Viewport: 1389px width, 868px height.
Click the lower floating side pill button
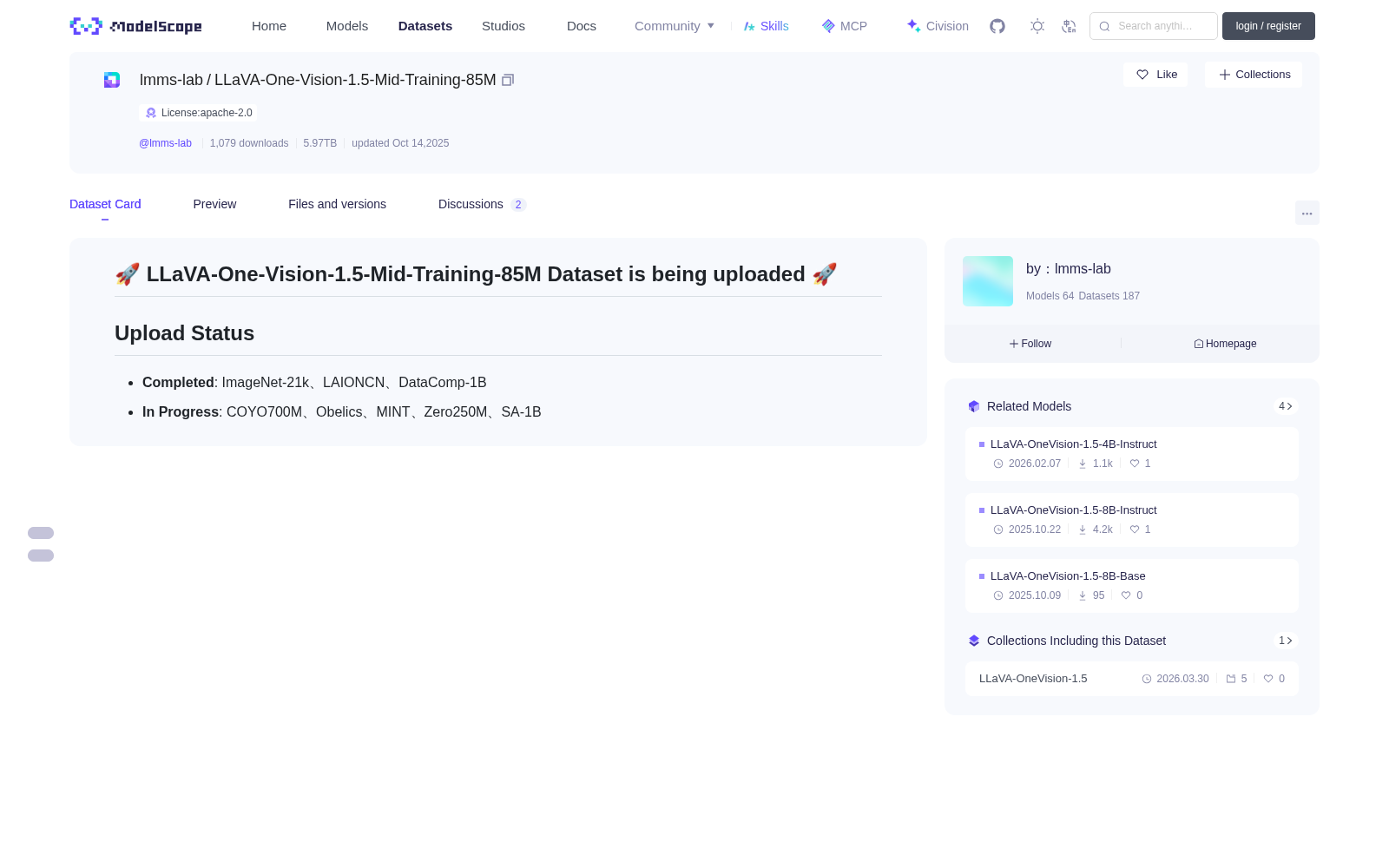pyautogui.click(x=41, y=556)
